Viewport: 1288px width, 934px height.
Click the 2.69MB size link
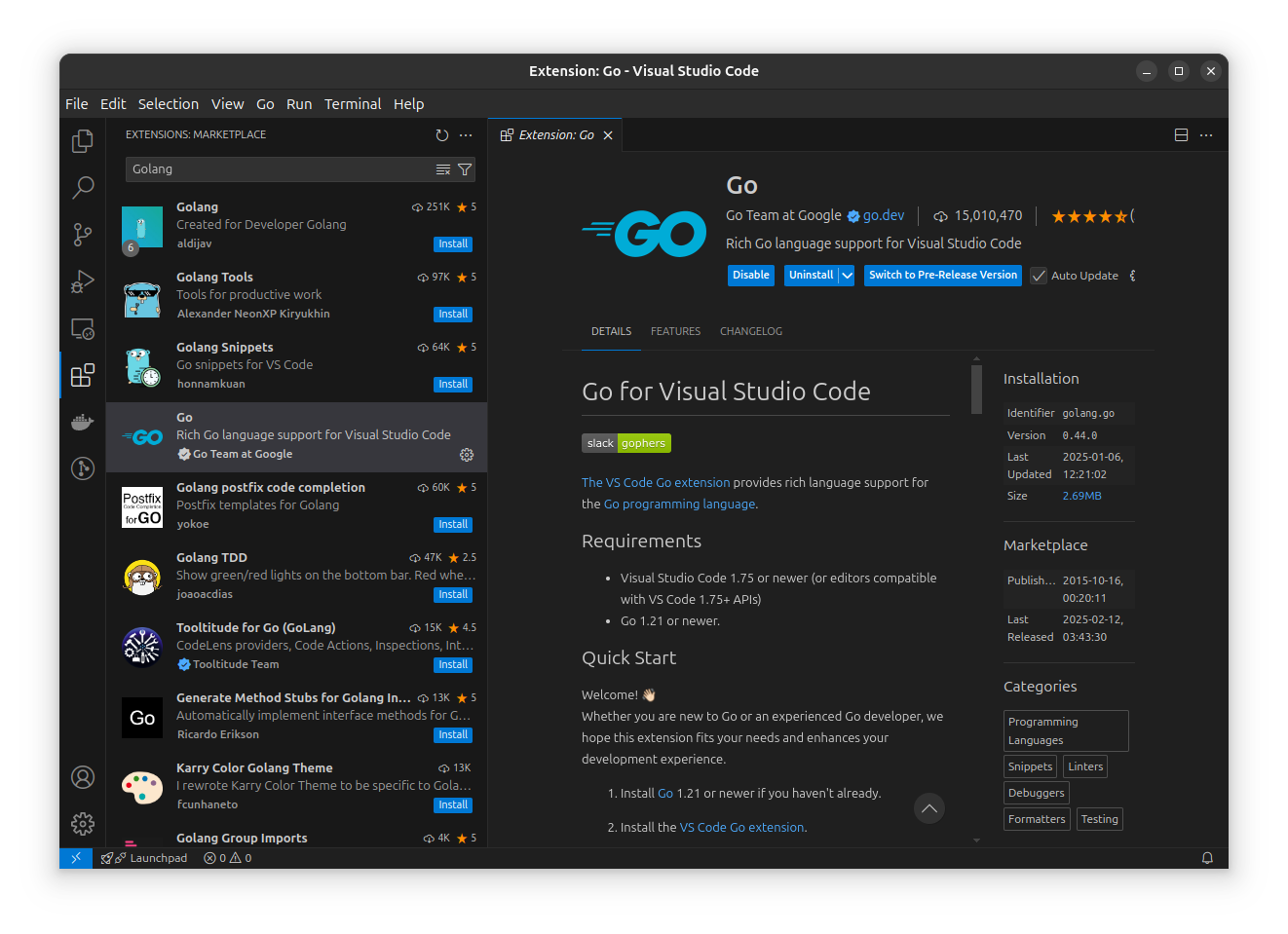1081,496
